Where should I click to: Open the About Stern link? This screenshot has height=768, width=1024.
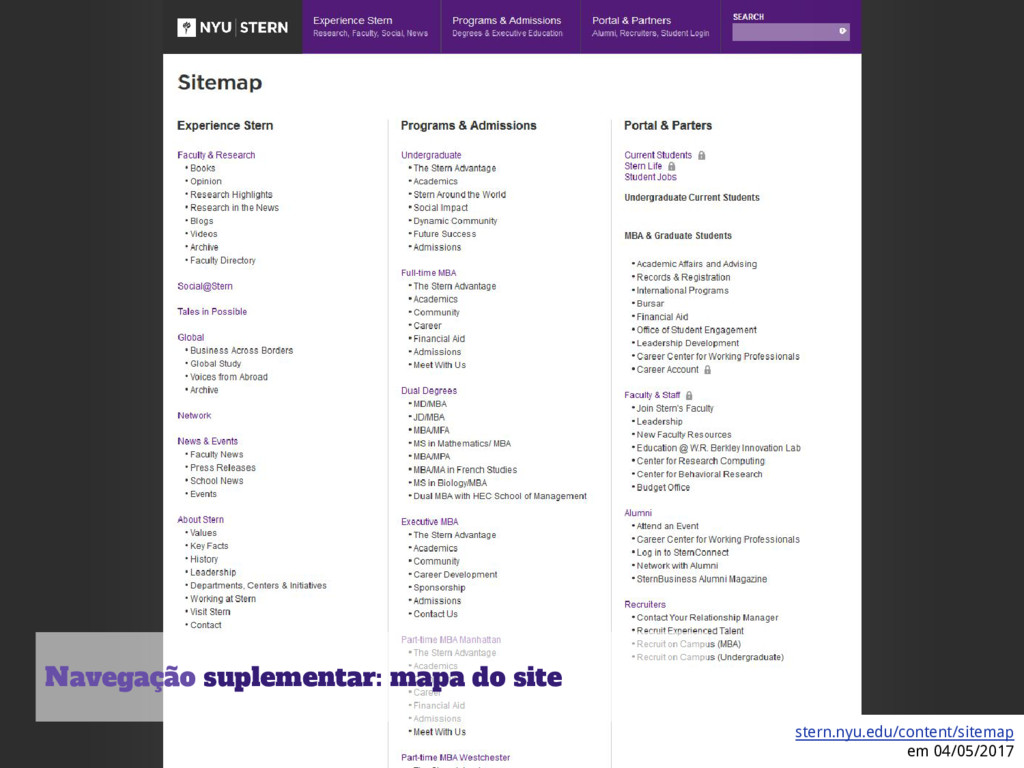pos(200,520)
